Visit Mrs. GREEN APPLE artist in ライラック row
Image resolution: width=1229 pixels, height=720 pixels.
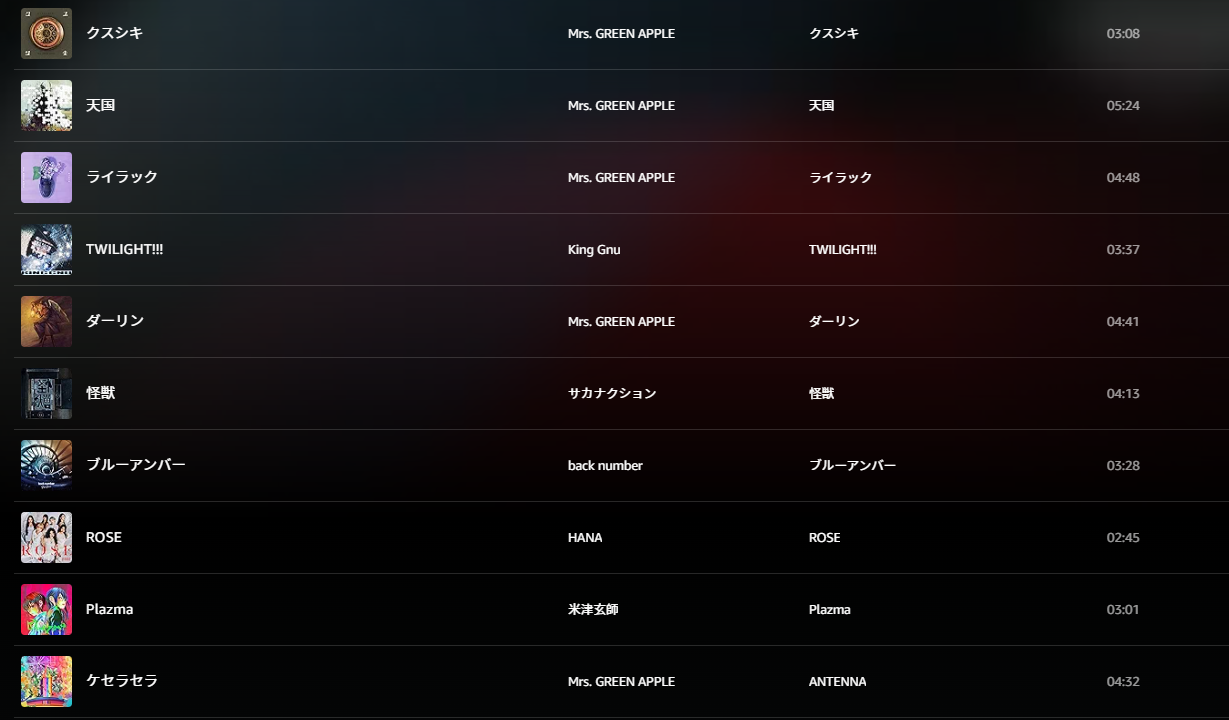(x=621, y=177)
